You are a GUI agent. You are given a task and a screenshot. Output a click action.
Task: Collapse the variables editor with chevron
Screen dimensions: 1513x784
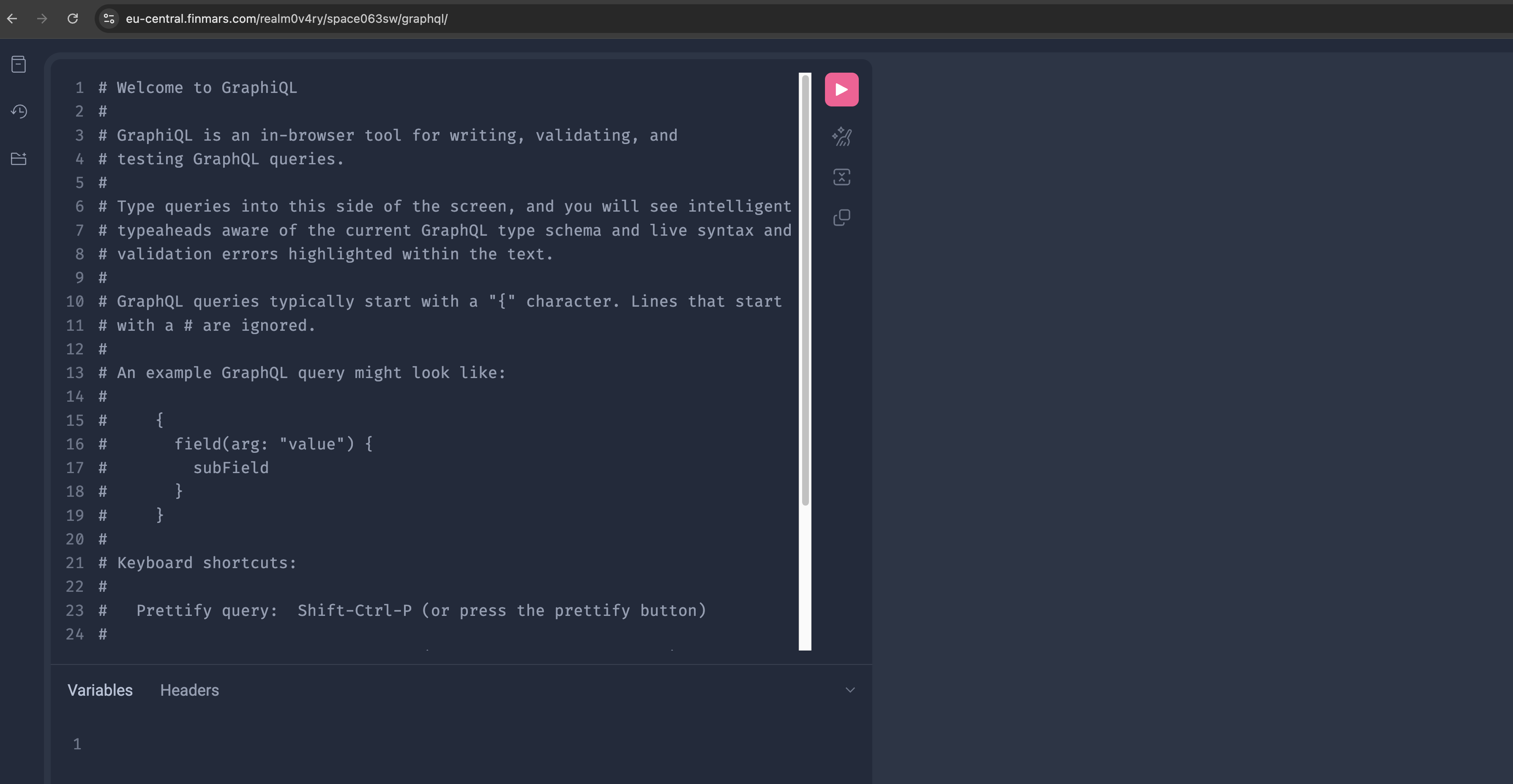849,690
